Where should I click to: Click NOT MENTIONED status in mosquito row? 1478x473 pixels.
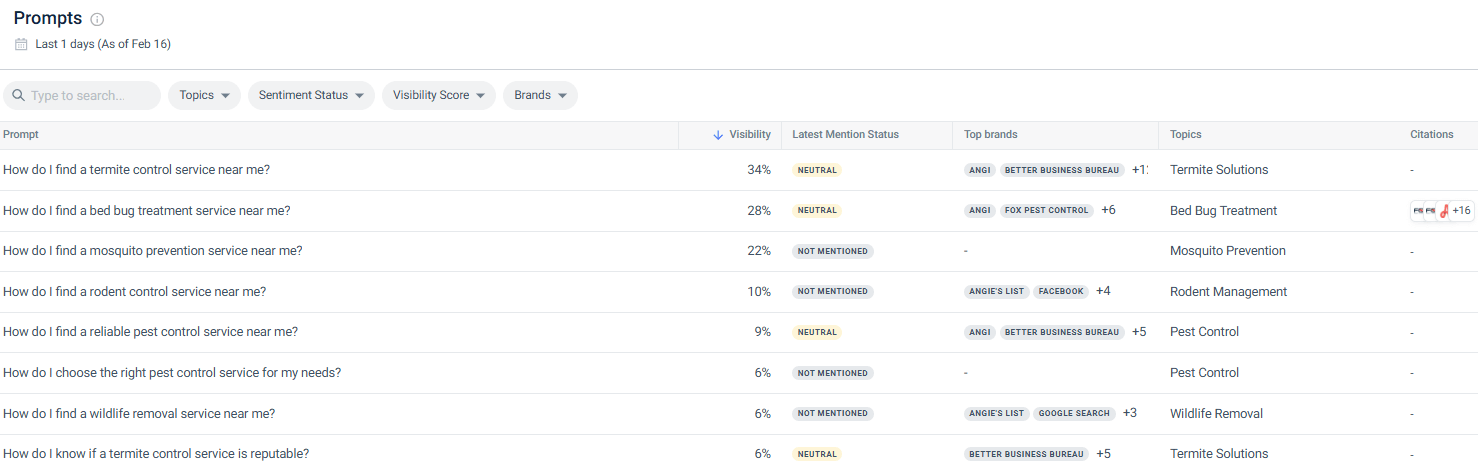833,251
